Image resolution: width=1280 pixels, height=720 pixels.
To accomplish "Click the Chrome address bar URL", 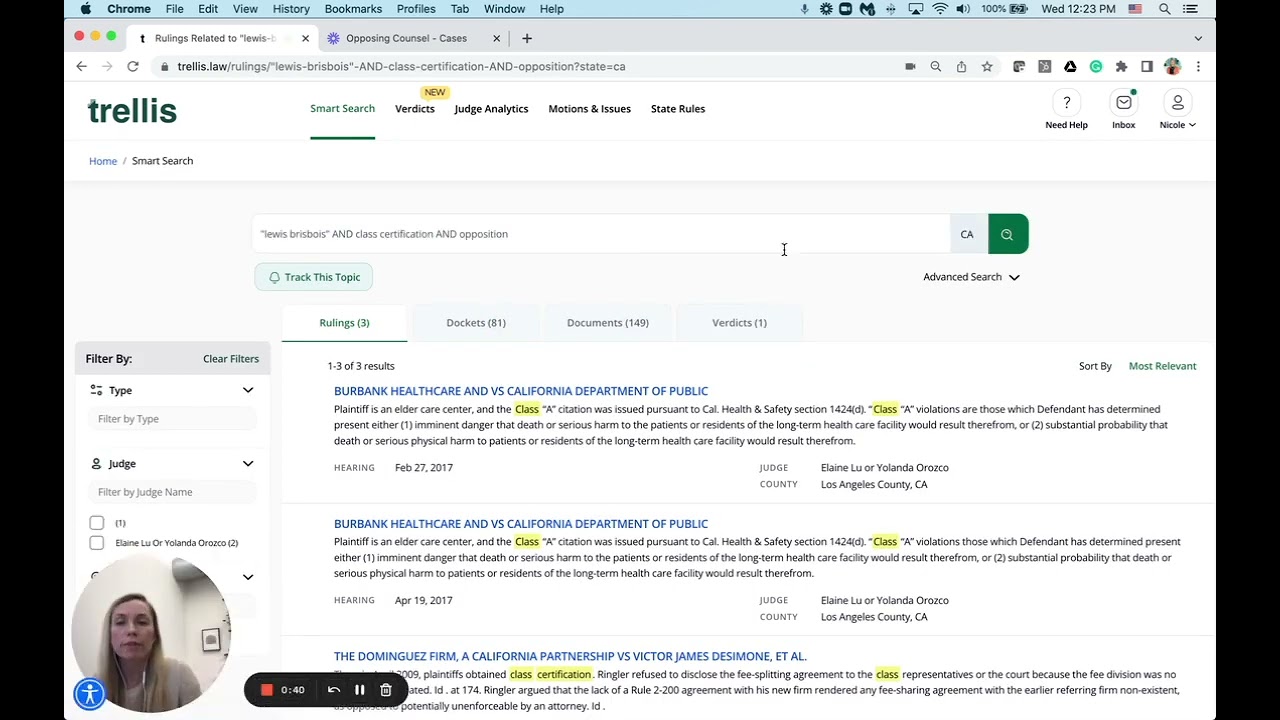I will [x=401, y=66].
